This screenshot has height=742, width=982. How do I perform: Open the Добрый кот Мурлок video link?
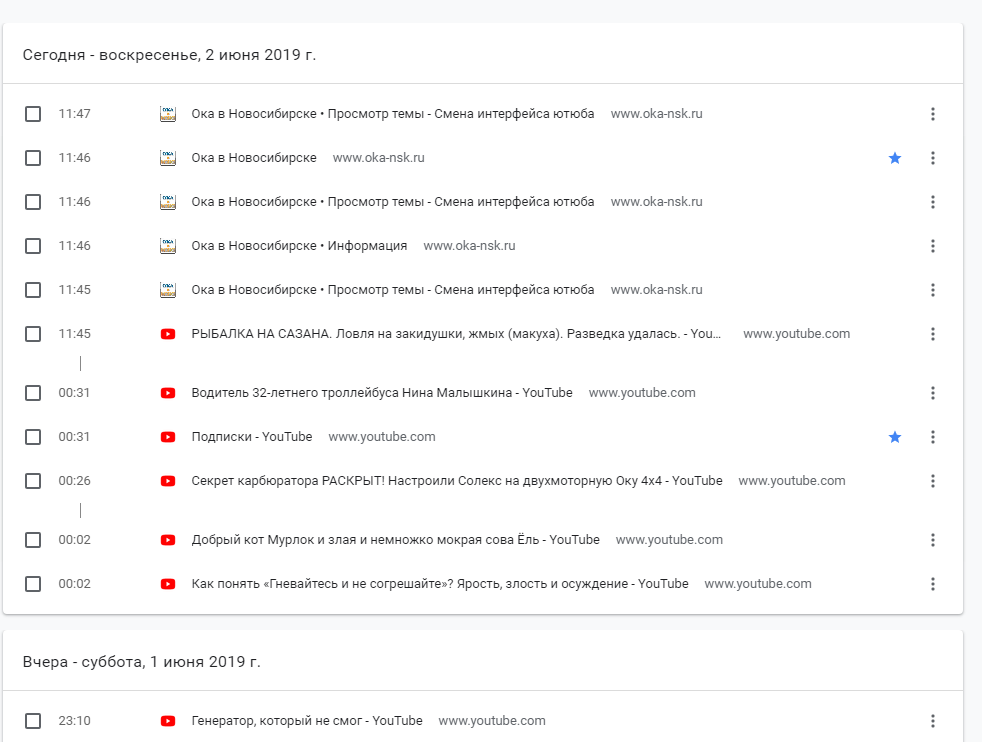point(395,540)
